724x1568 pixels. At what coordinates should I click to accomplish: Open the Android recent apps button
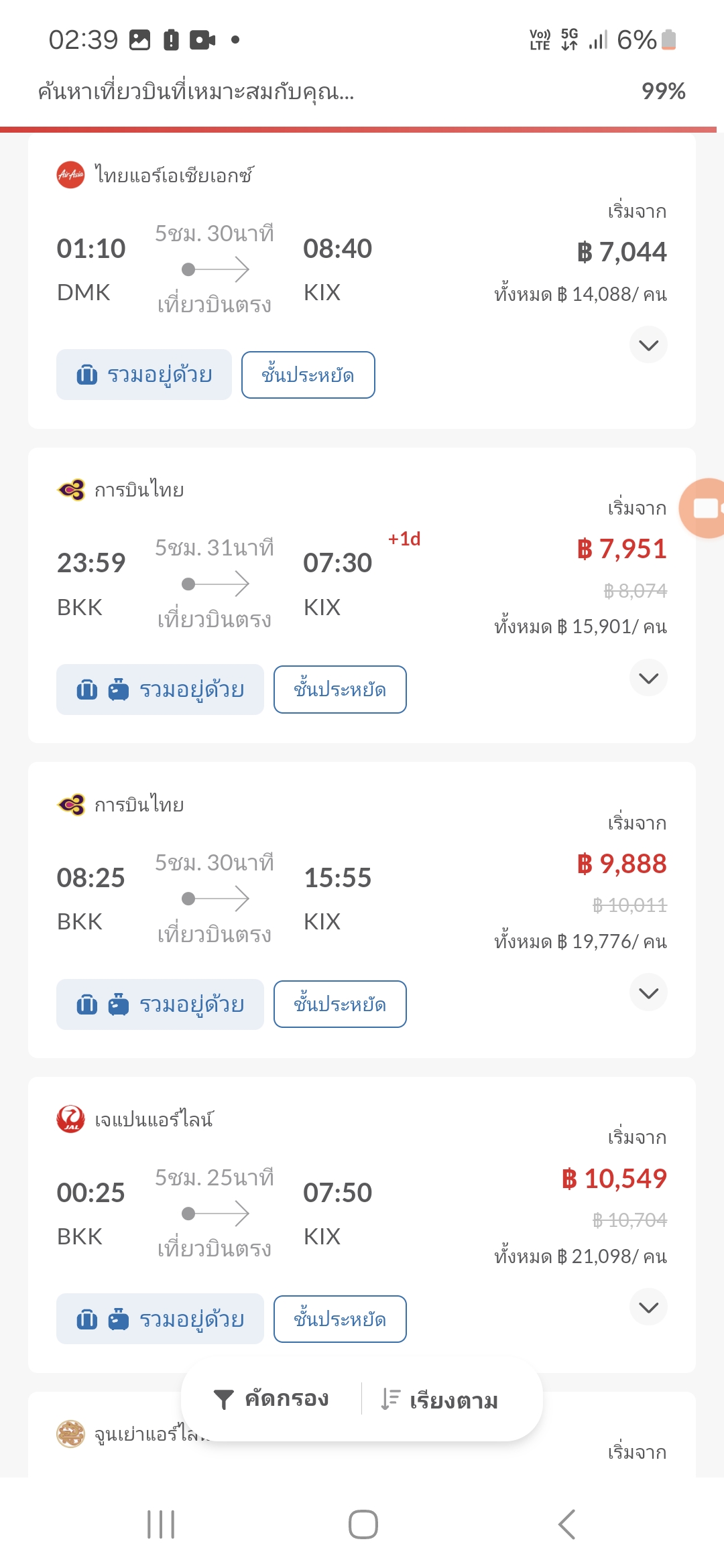coord(161,1524)
